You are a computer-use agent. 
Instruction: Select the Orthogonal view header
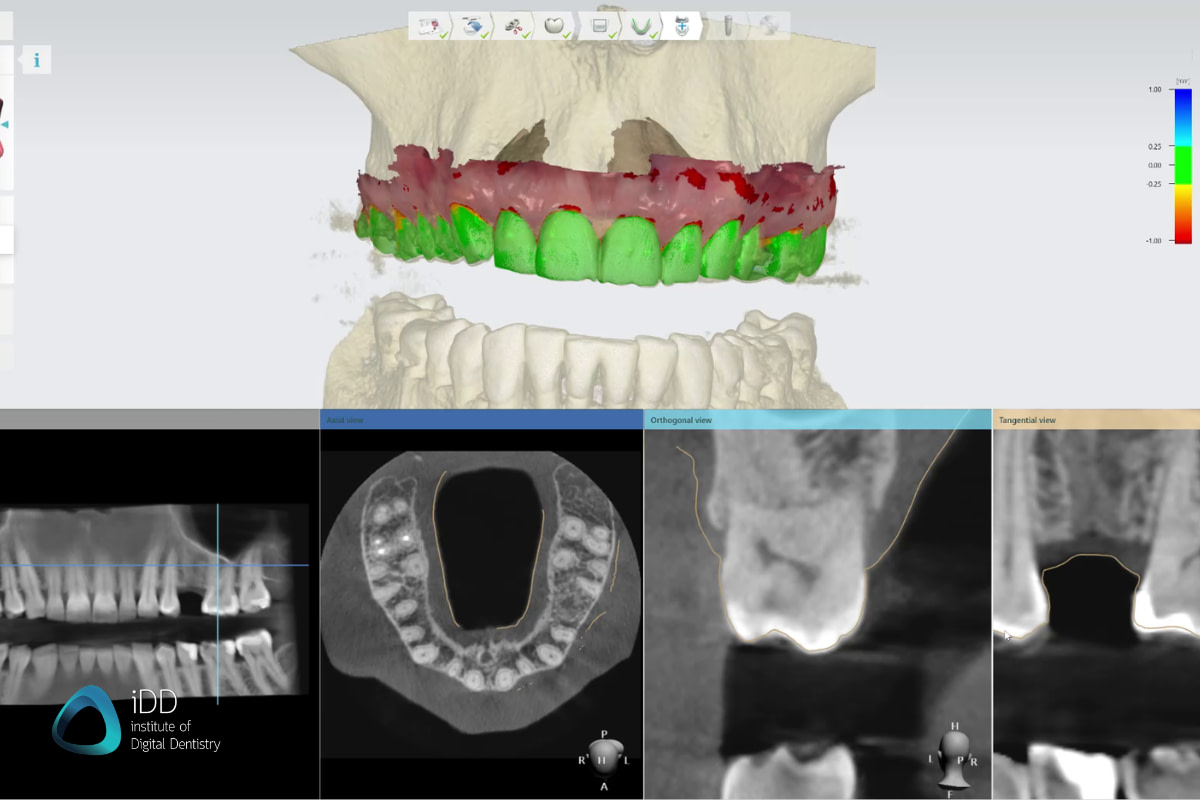click(680, 420)
